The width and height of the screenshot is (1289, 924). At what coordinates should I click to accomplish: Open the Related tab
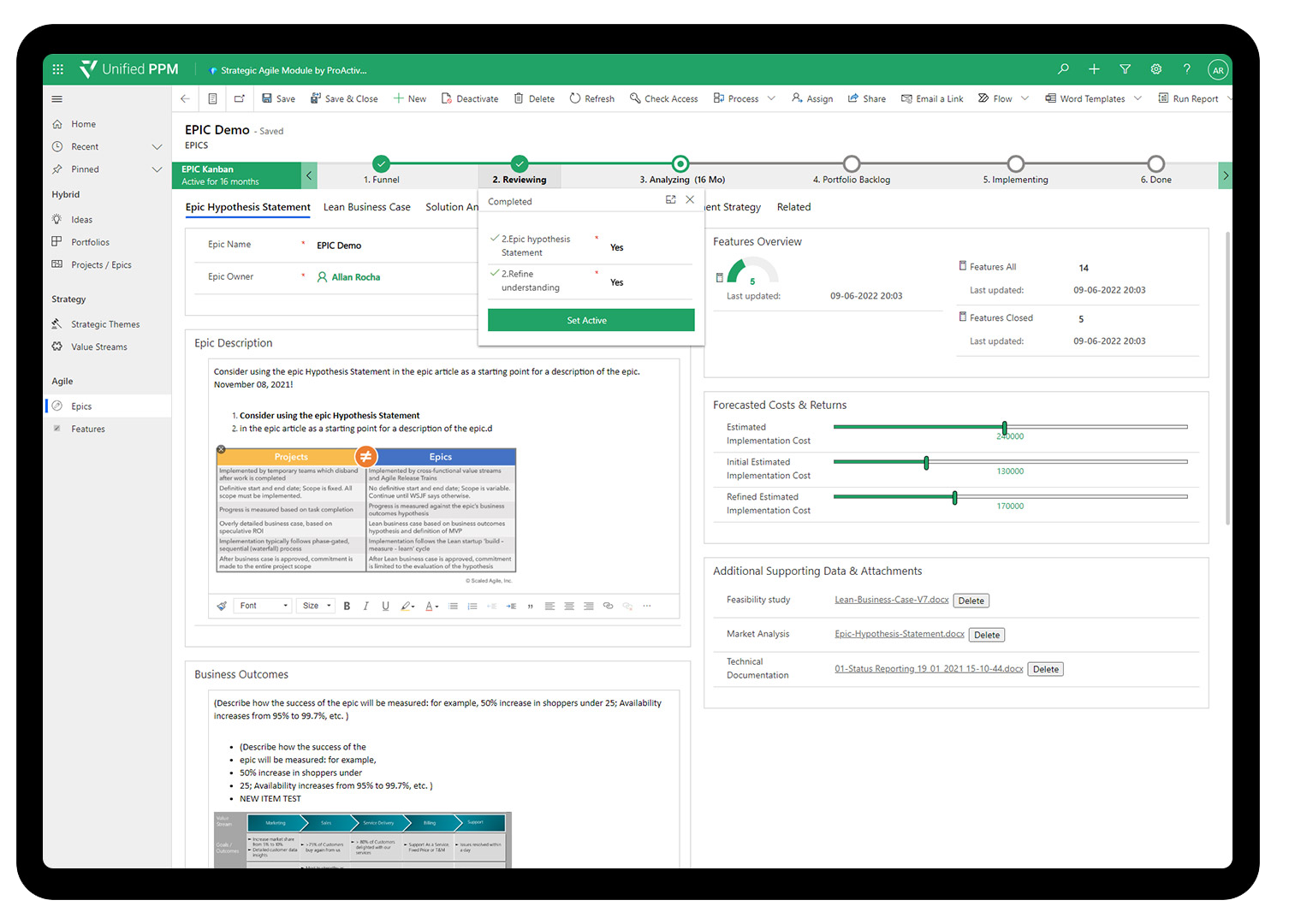pyautogui.click(x=793, y=207)
